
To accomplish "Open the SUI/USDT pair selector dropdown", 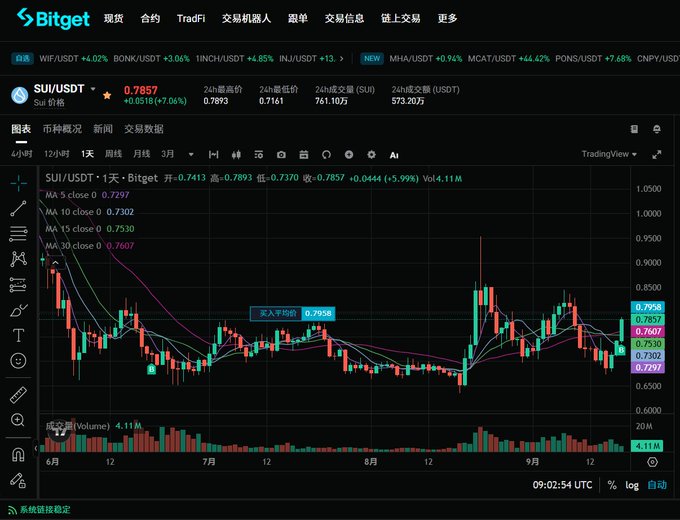I will point(93,88).
